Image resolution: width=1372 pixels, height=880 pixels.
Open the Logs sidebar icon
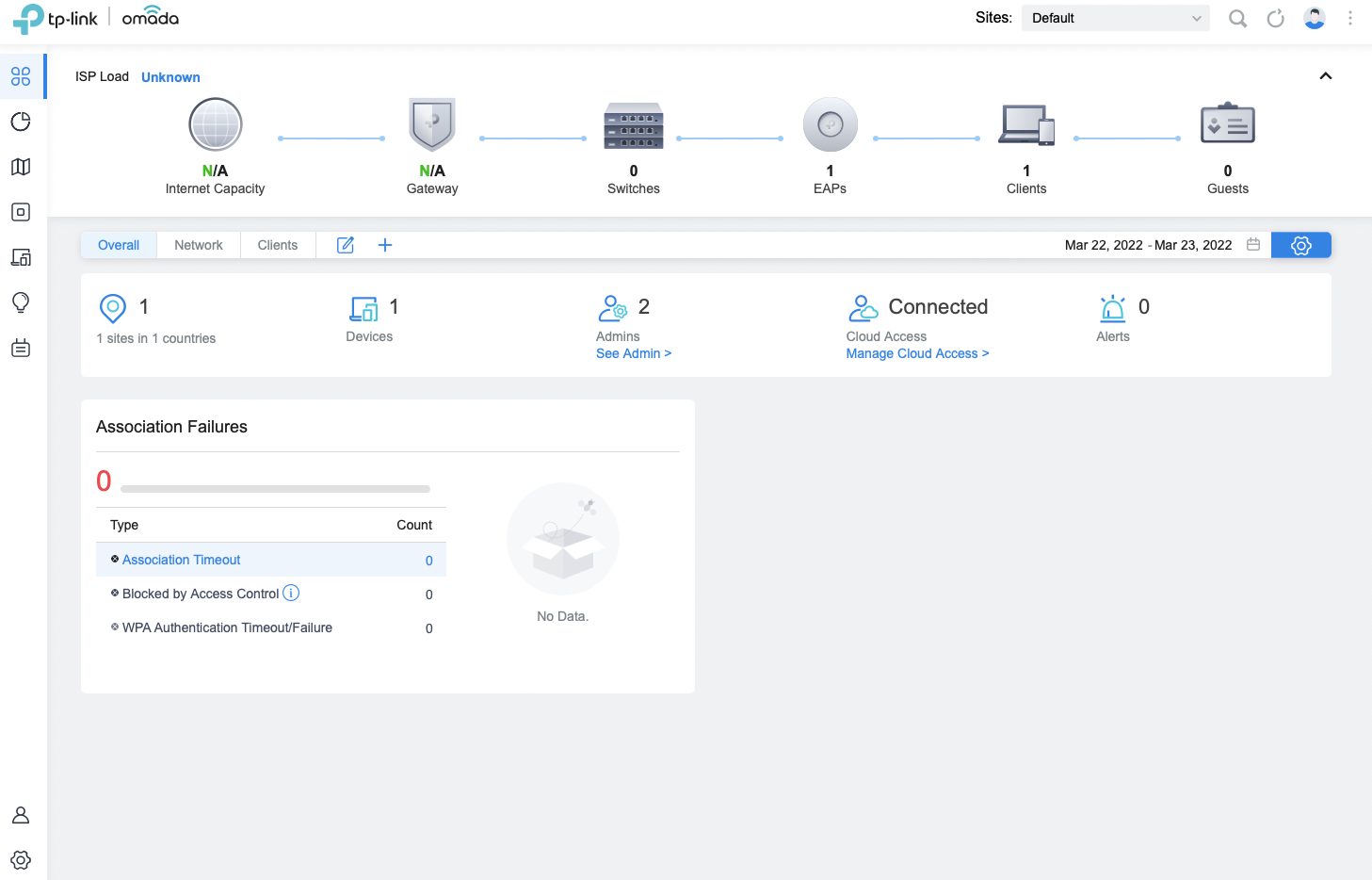[21, 348]
